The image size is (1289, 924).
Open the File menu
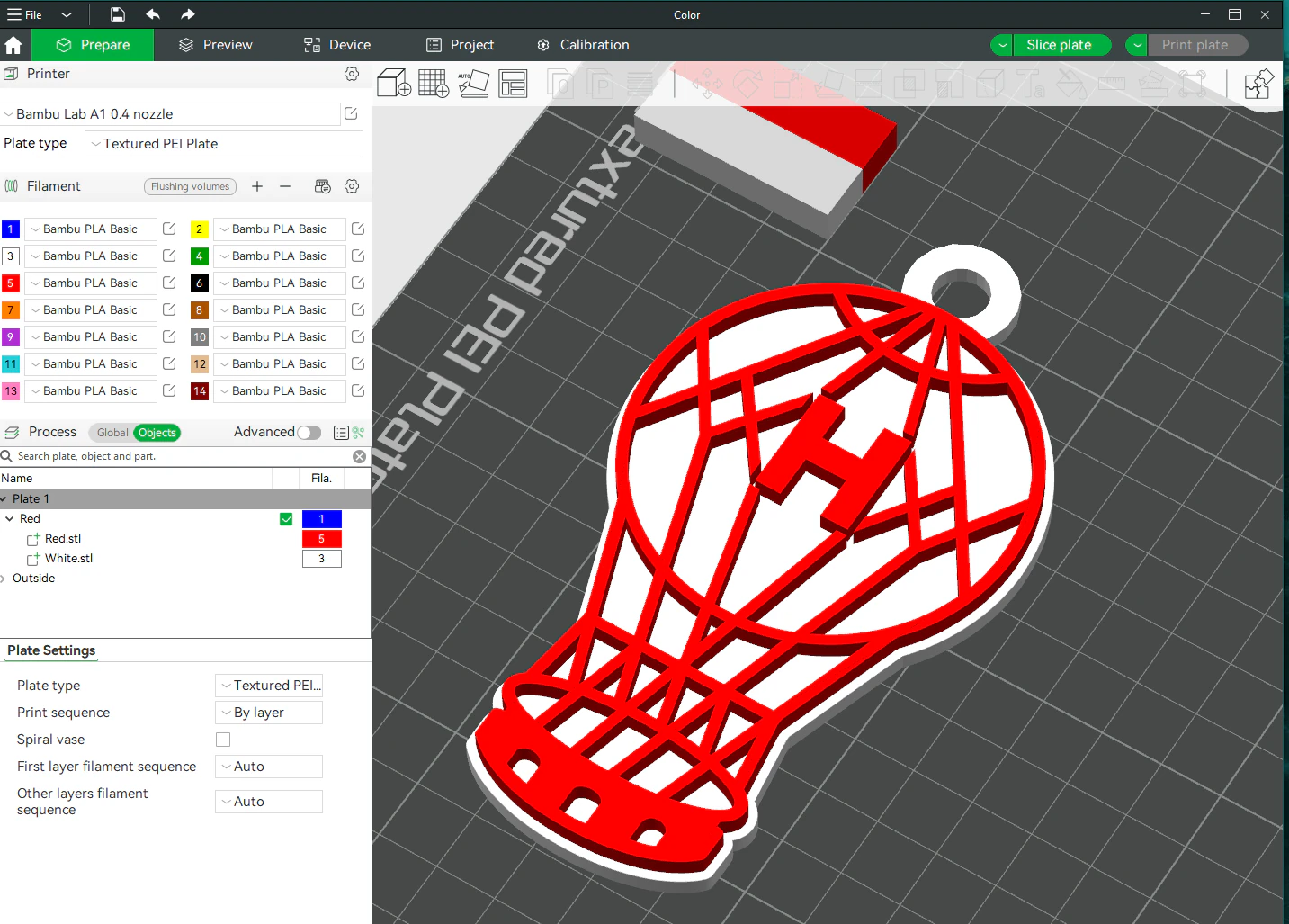point(25,14)
